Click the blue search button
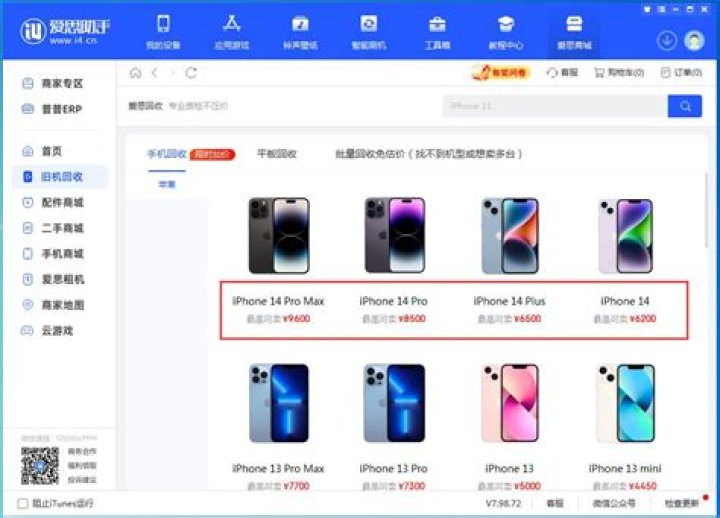Image resolution: width=720 pixels, height=518 pixels. (x=685, y=106)
